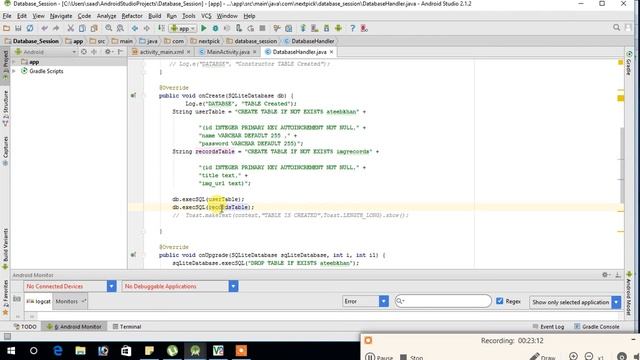
Task: Toggle the Regex checkbox
Action: [x=500, y=301]
